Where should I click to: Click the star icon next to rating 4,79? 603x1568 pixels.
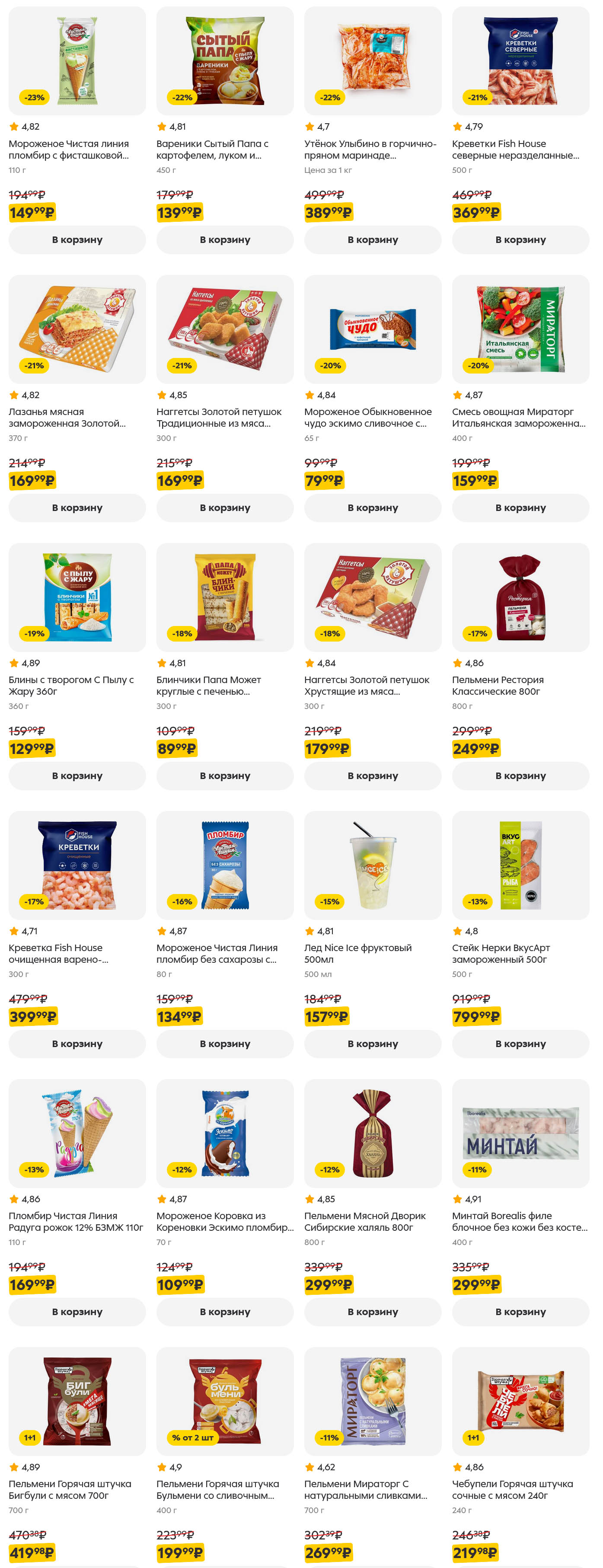457,127
